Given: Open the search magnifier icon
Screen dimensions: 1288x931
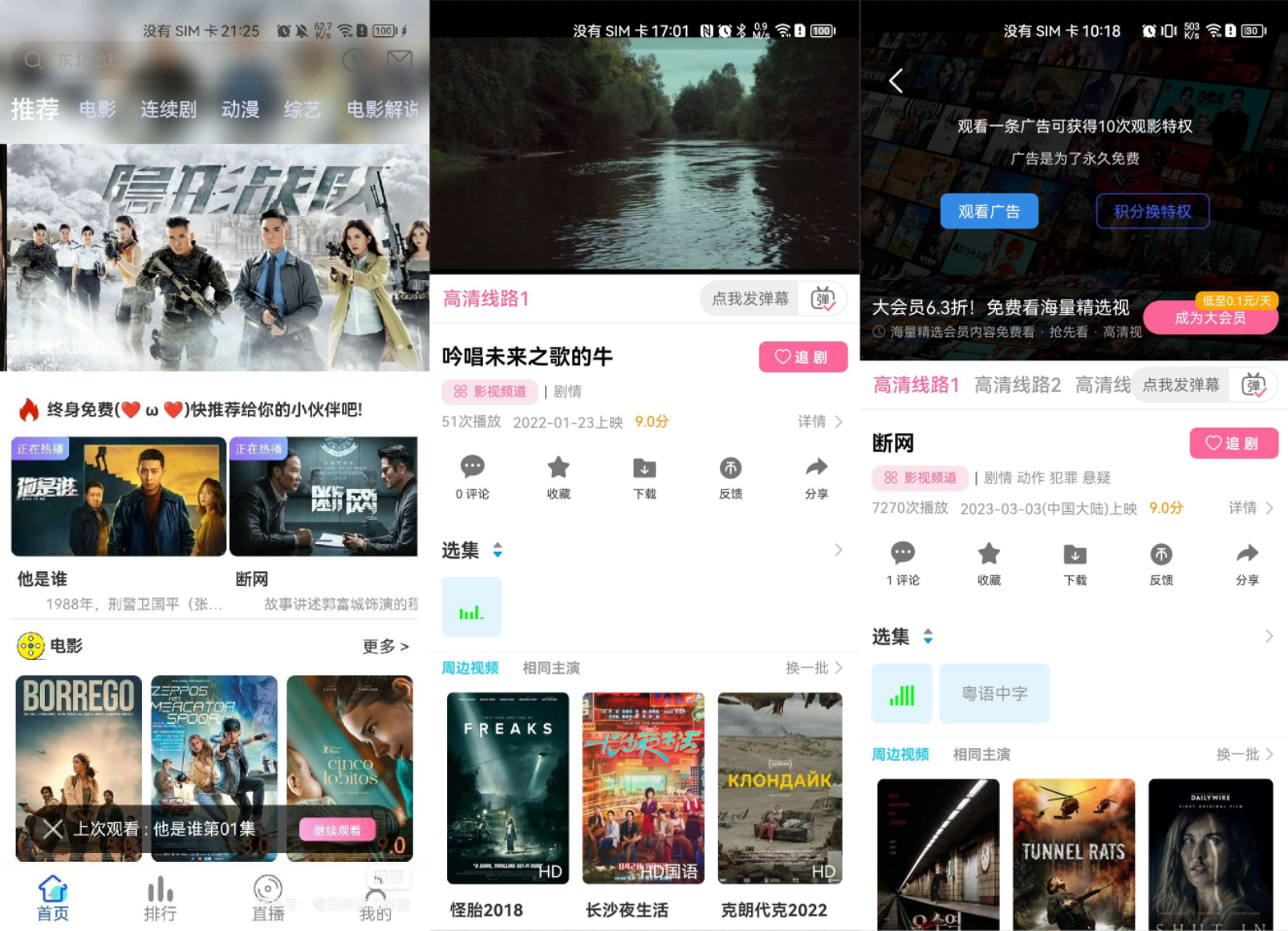Looking at the screenshot, I should pos(32,60).
